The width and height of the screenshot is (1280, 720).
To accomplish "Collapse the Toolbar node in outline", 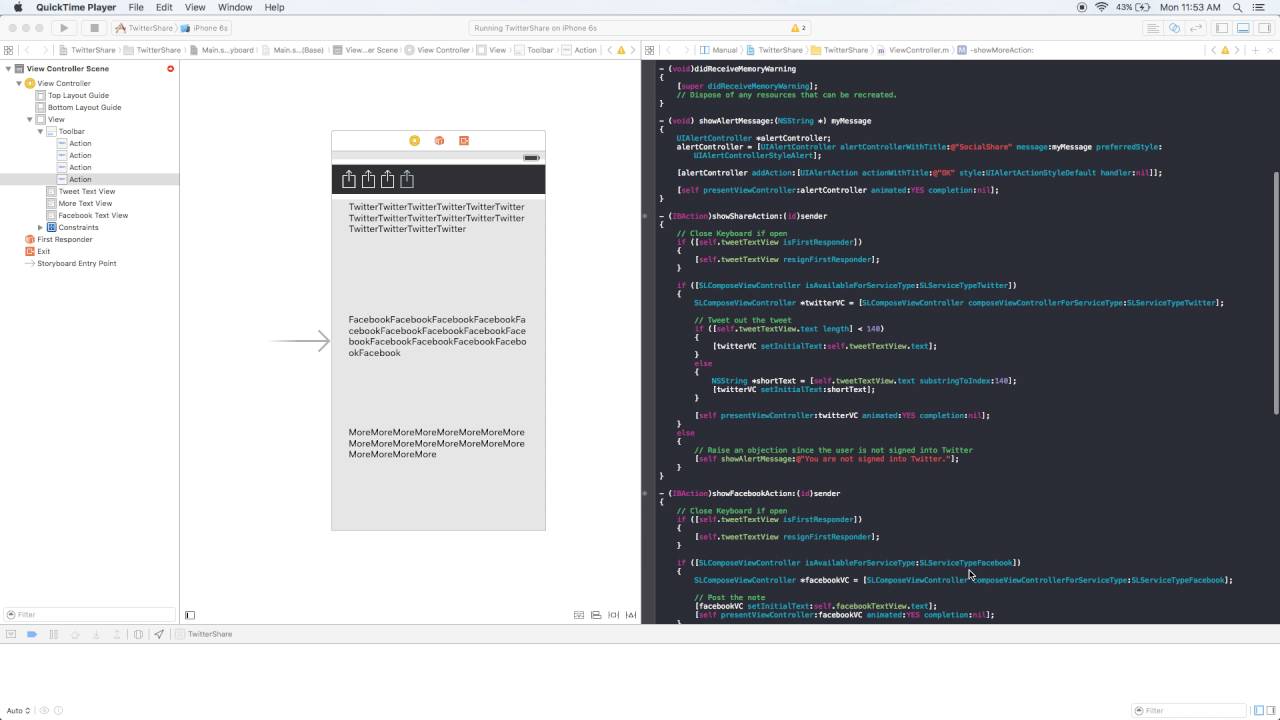I will tap(40, 131).
